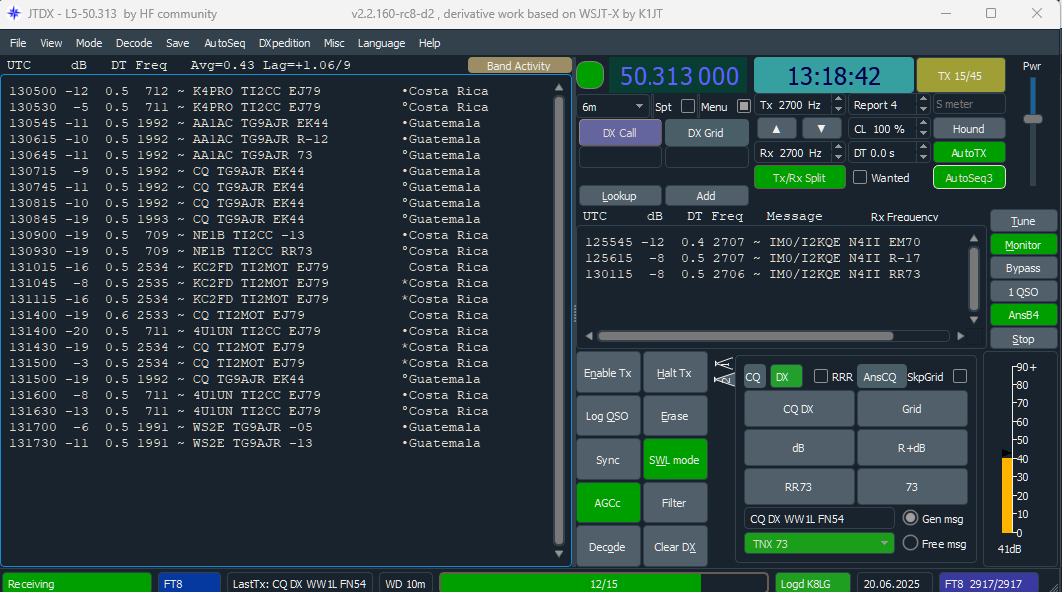This screenshot has width=1062, height=592.
Task: Click the Band Activity label button
Action: [x=519, y=66]
